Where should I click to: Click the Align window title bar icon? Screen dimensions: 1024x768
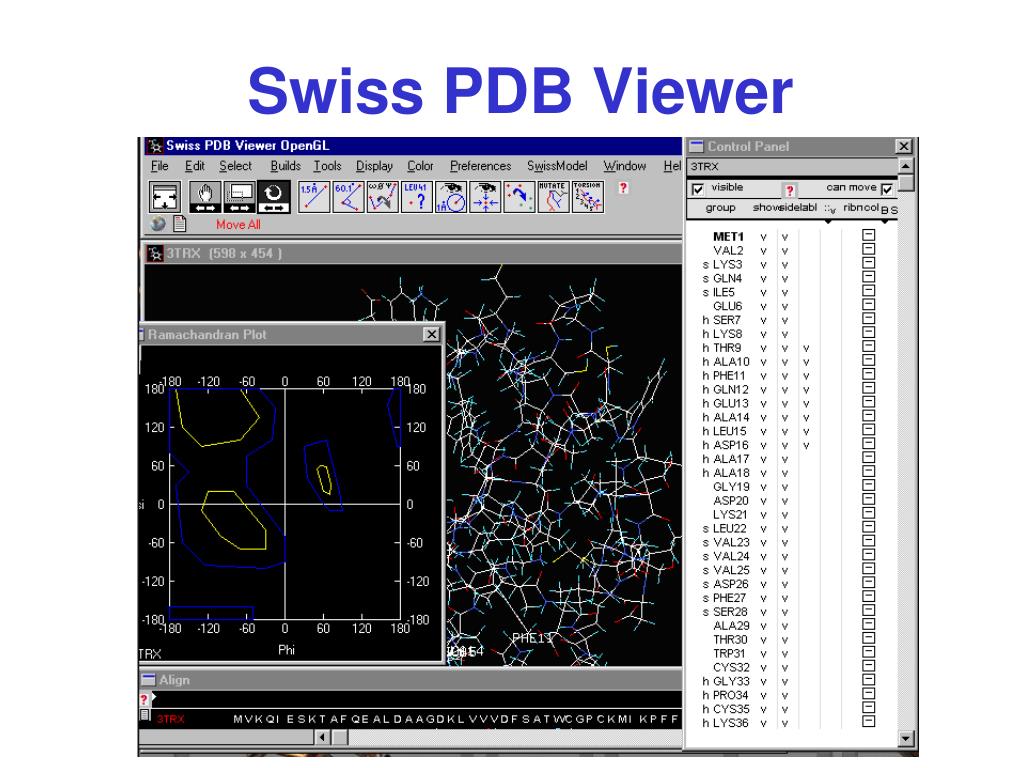149,680
